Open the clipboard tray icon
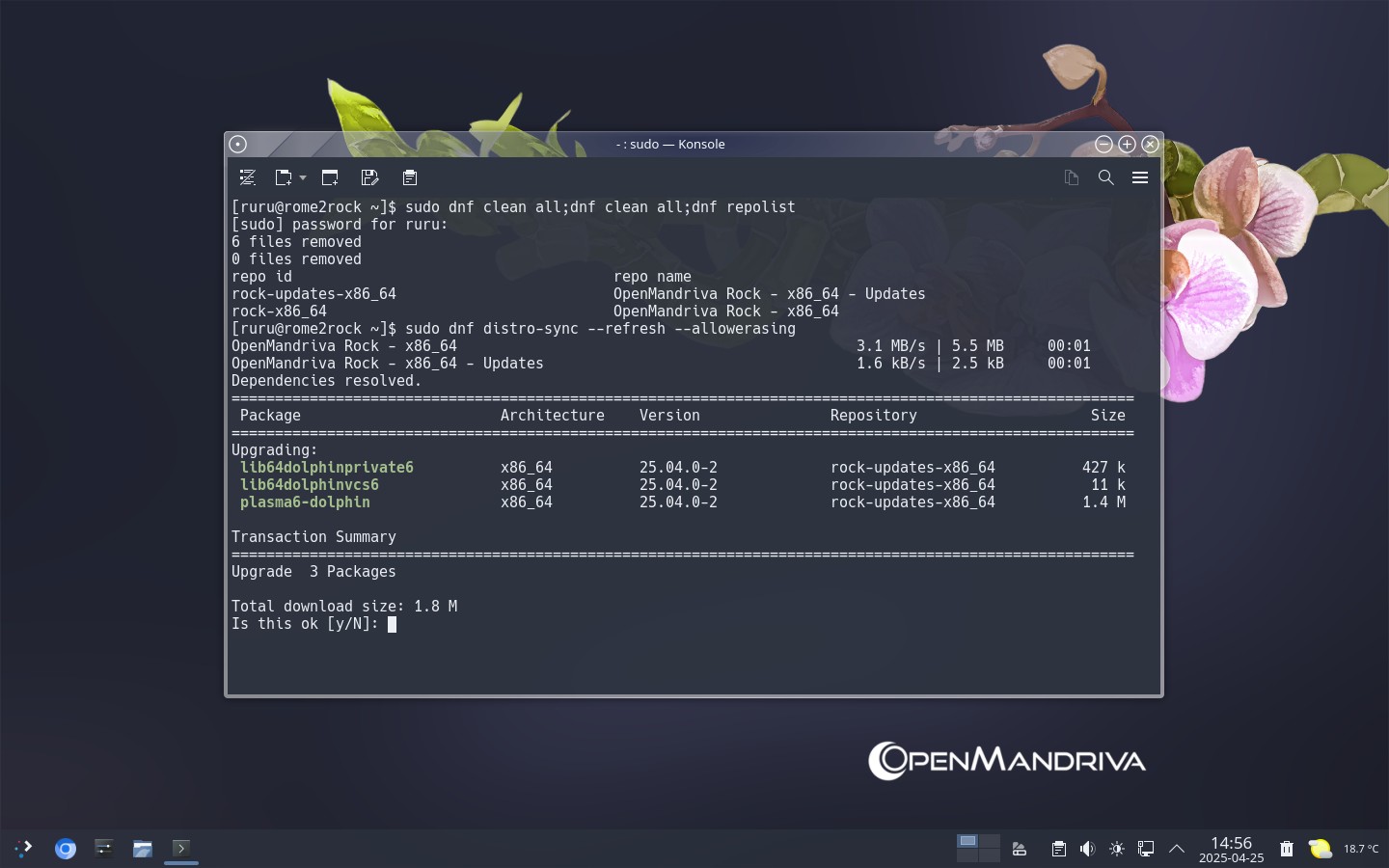1389x868 pixels. click(1058, 849)
